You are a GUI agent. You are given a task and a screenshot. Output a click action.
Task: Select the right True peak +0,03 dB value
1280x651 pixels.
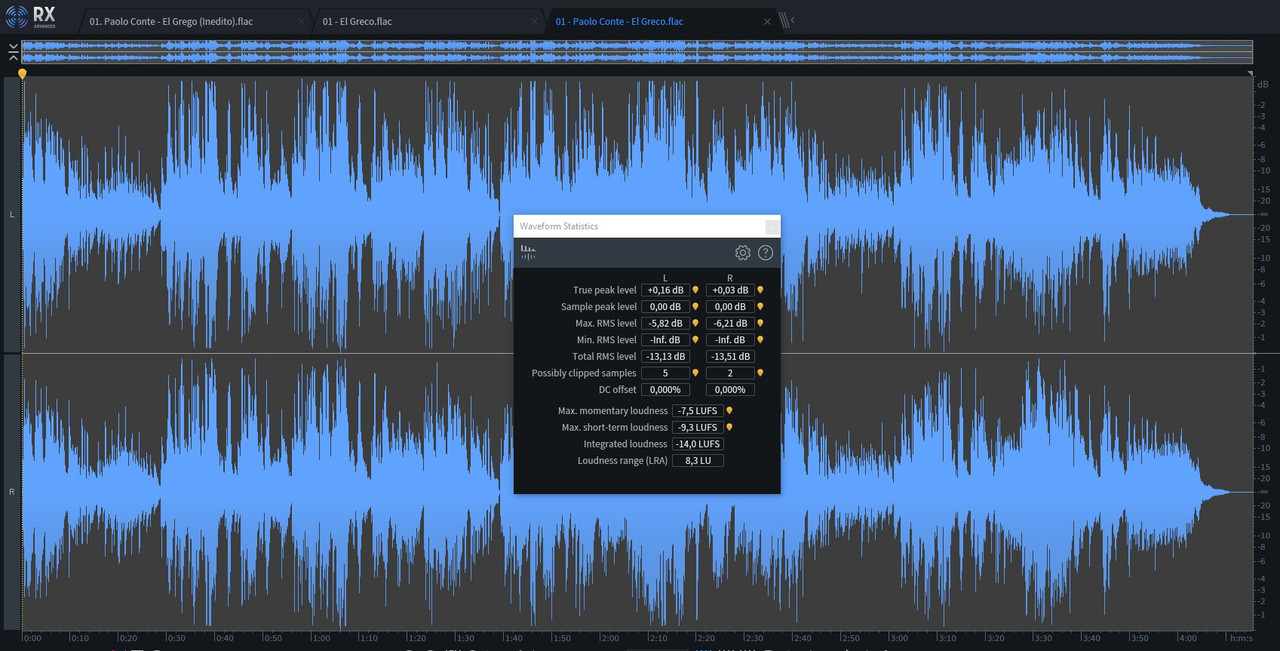pyautogui.click(x=730, y=290)
